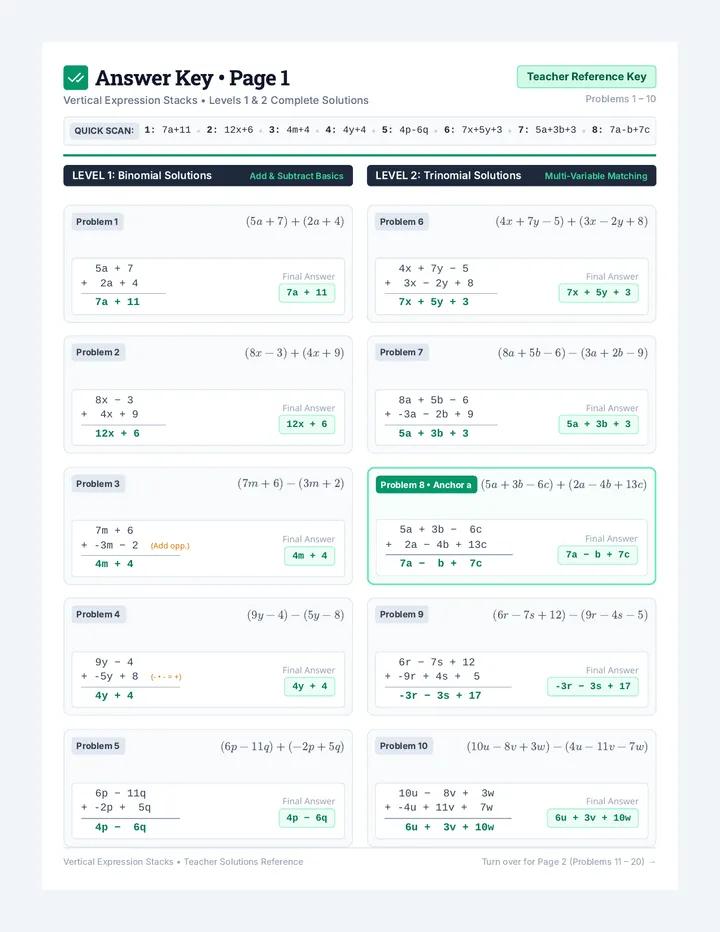Click the orange sign-rule hint in Problem 4
Image resolution: width=720 pixels, height=932 pixels.
(166, 676)
